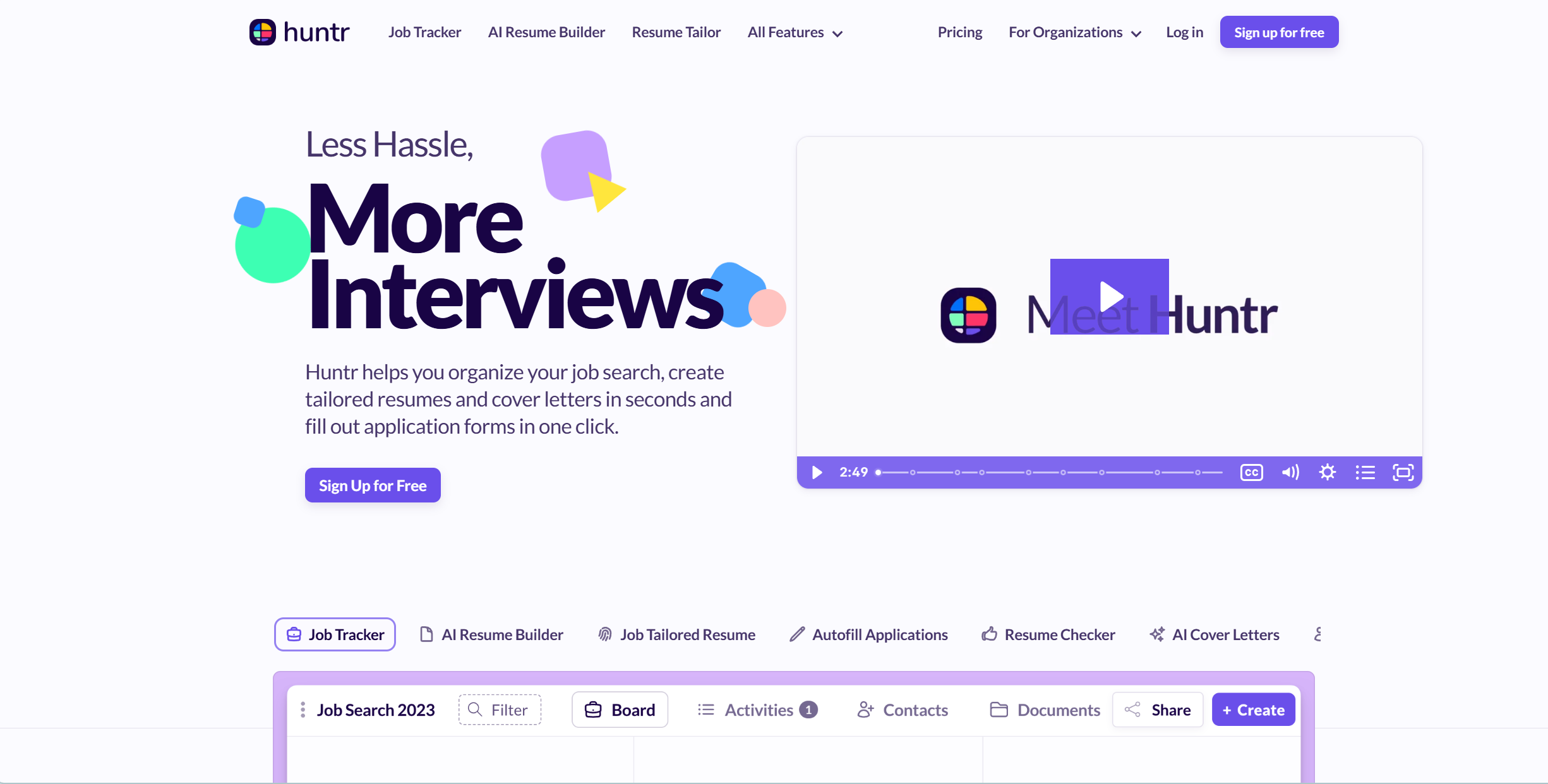Mute the video volume

tap(1290, 472)
